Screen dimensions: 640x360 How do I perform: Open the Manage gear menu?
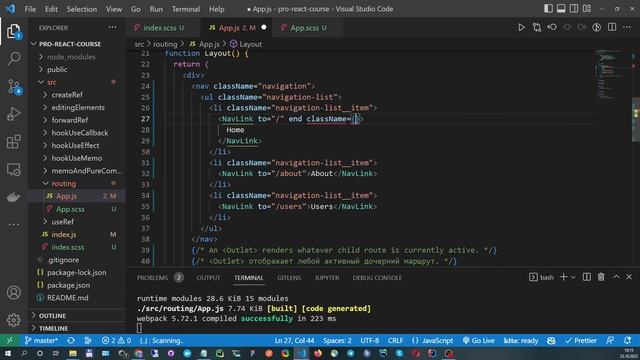coord(13,320)
